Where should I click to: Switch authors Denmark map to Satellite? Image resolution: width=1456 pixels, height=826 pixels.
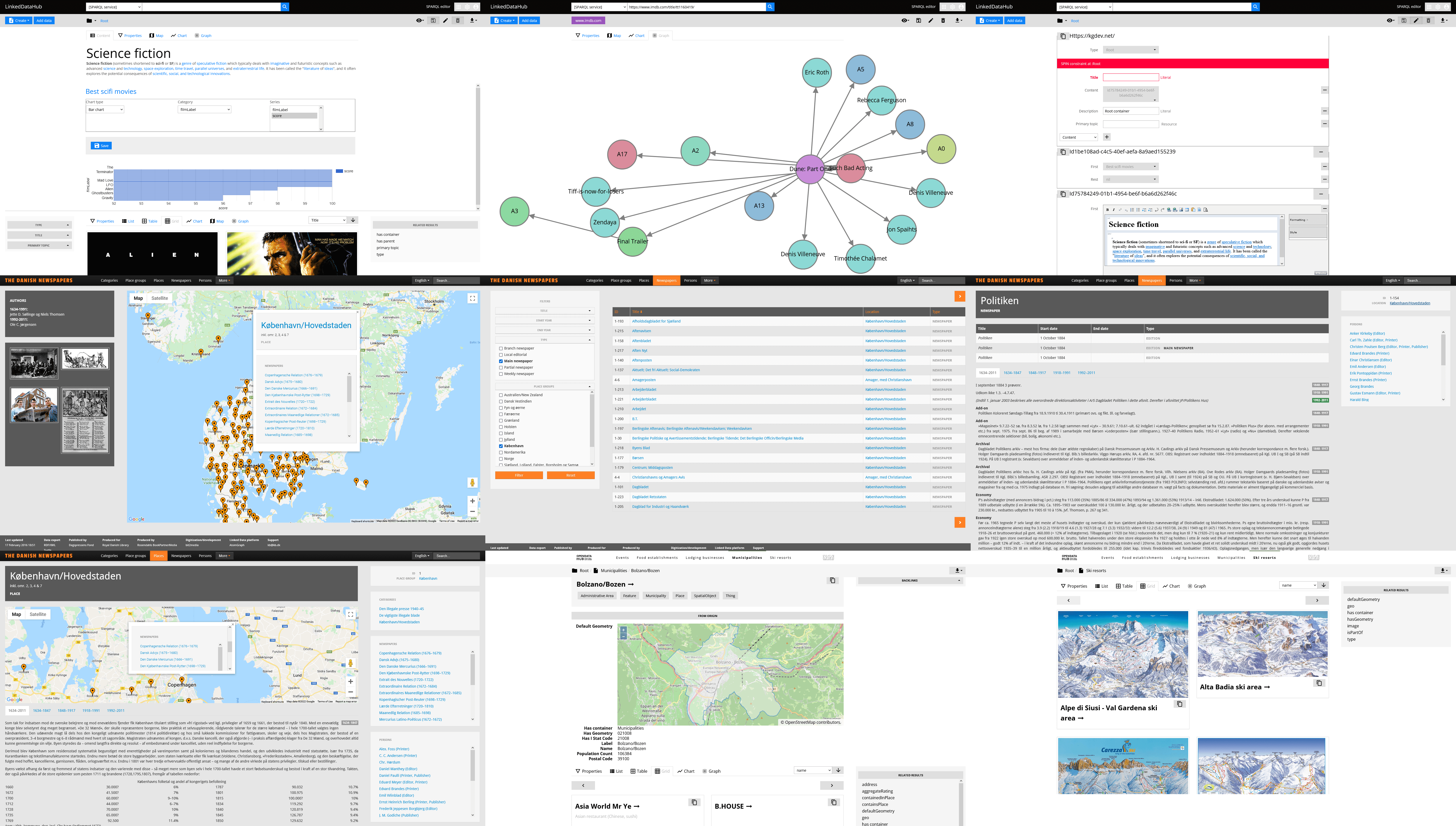pos(159,298)
